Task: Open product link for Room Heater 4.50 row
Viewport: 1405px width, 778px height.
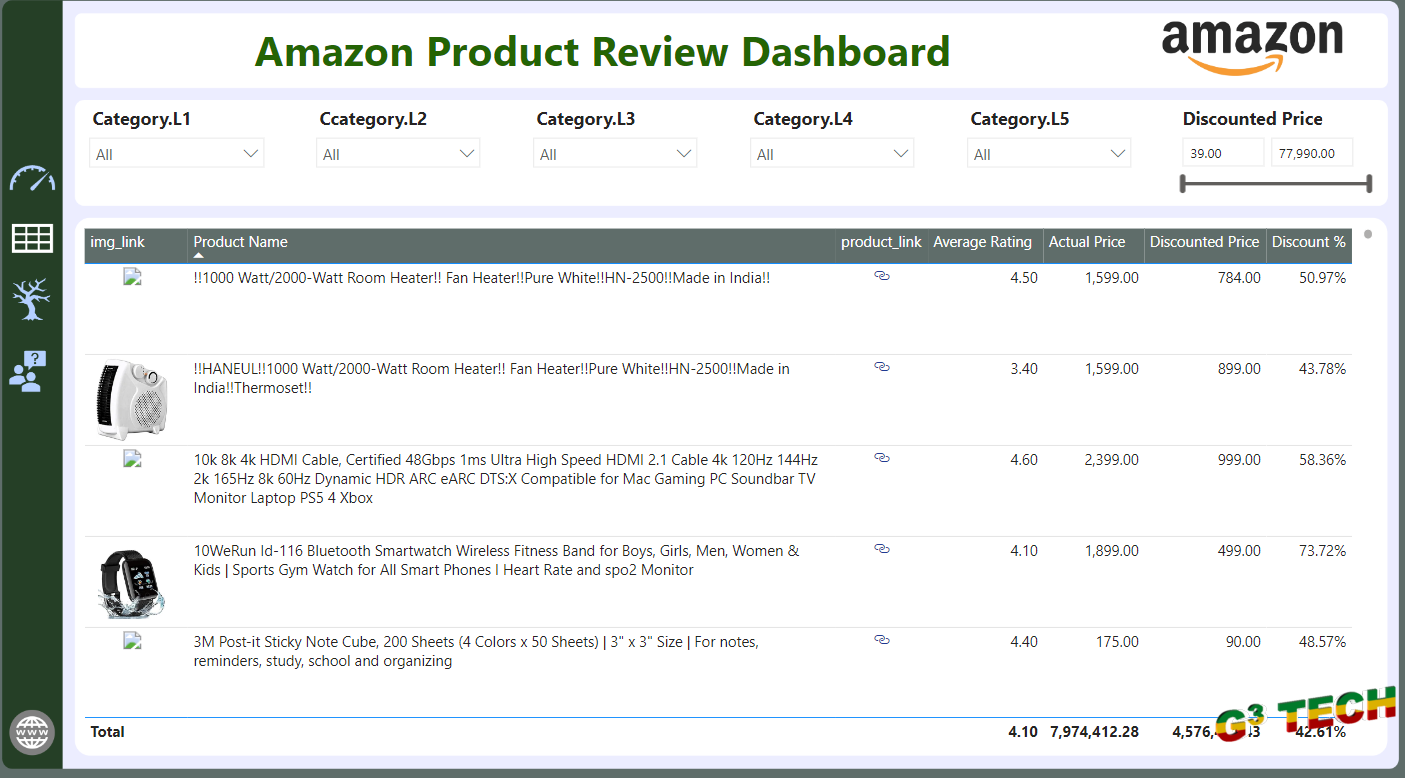Action: click(882, 276)
